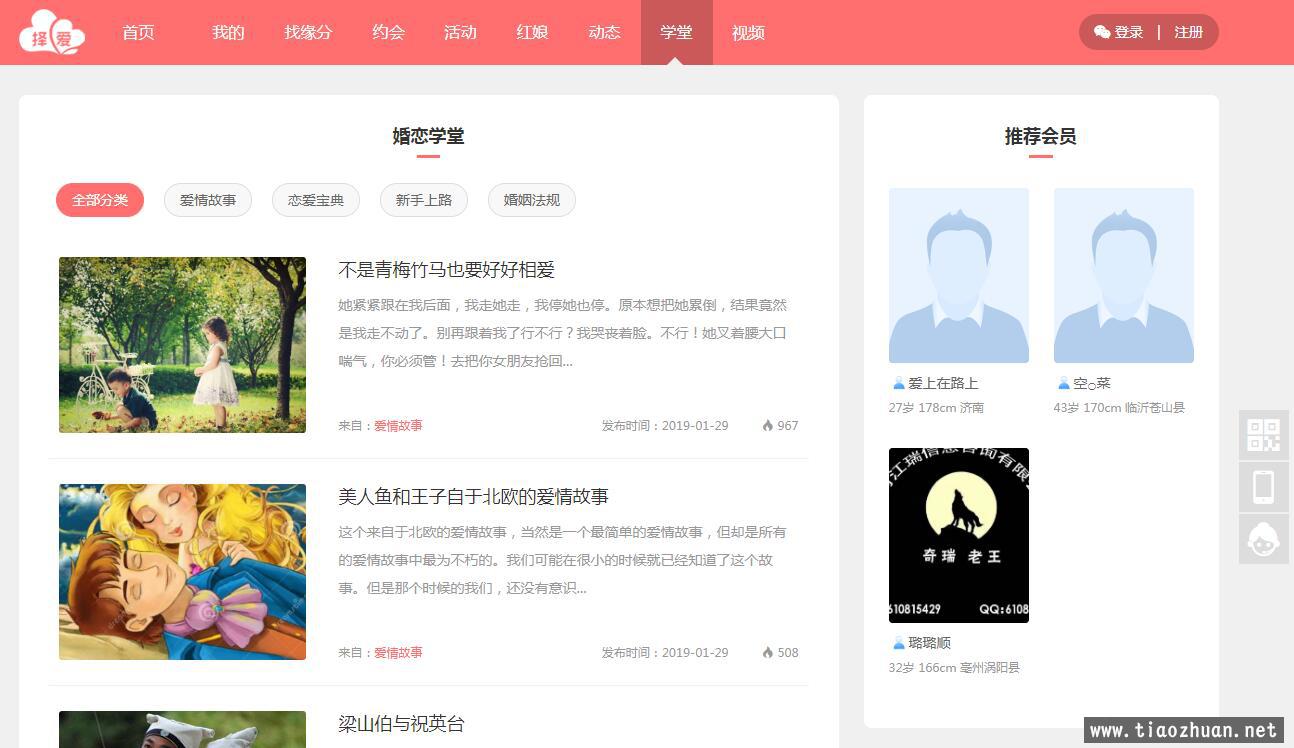Click the 择爱 heart logo
The height and width of the screenshot is (748, 1294).
pos(52,32)
